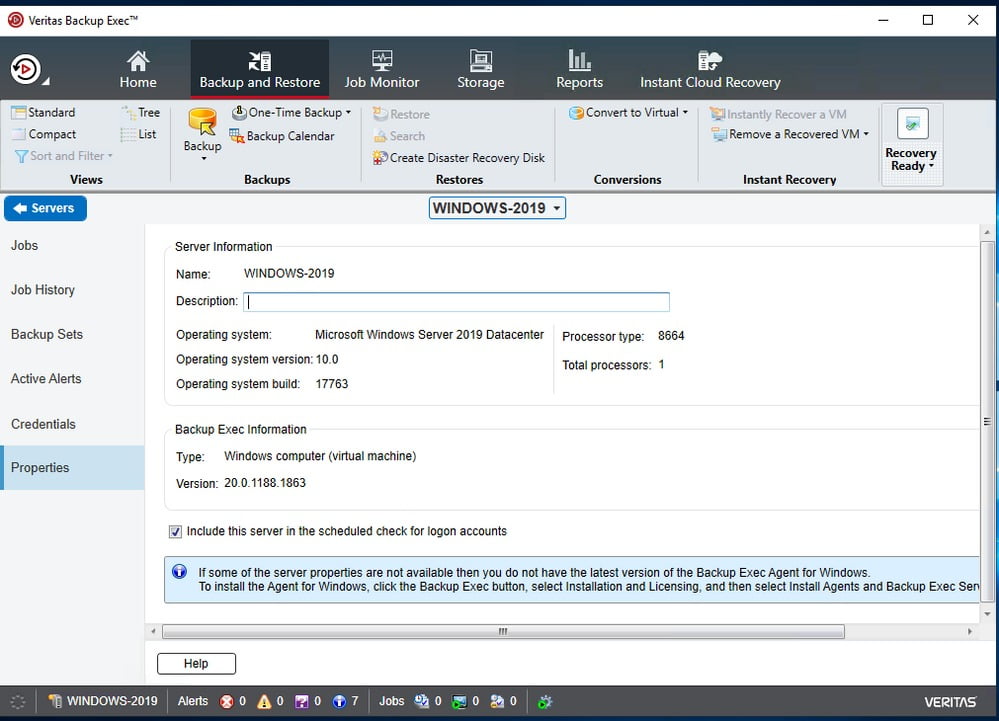
Task: Click the vertical scrollbar up arrow
Action: 987,232
